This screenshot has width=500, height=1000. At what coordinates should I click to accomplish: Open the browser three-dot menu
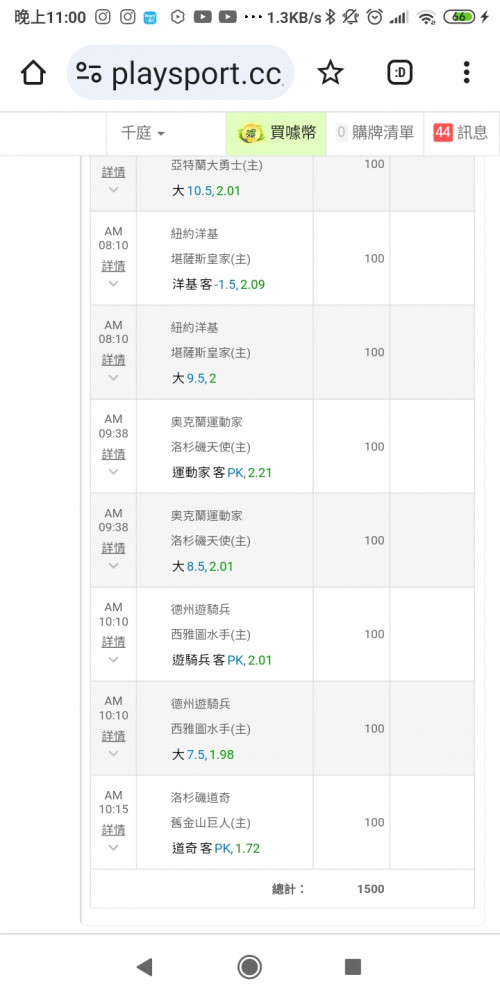point(467,73)
